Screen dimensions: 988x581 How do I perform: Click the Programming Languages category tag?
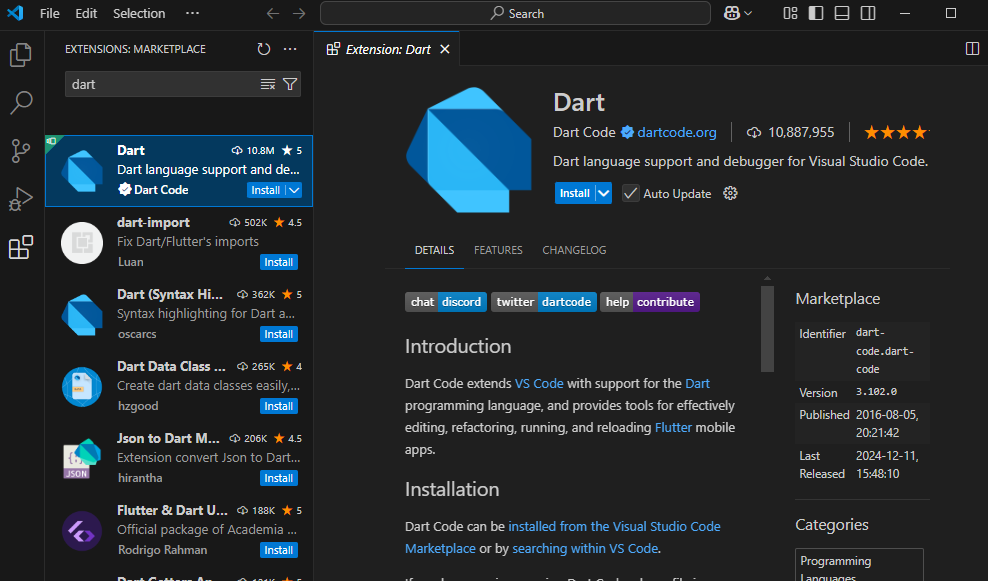tap(859, 565)
